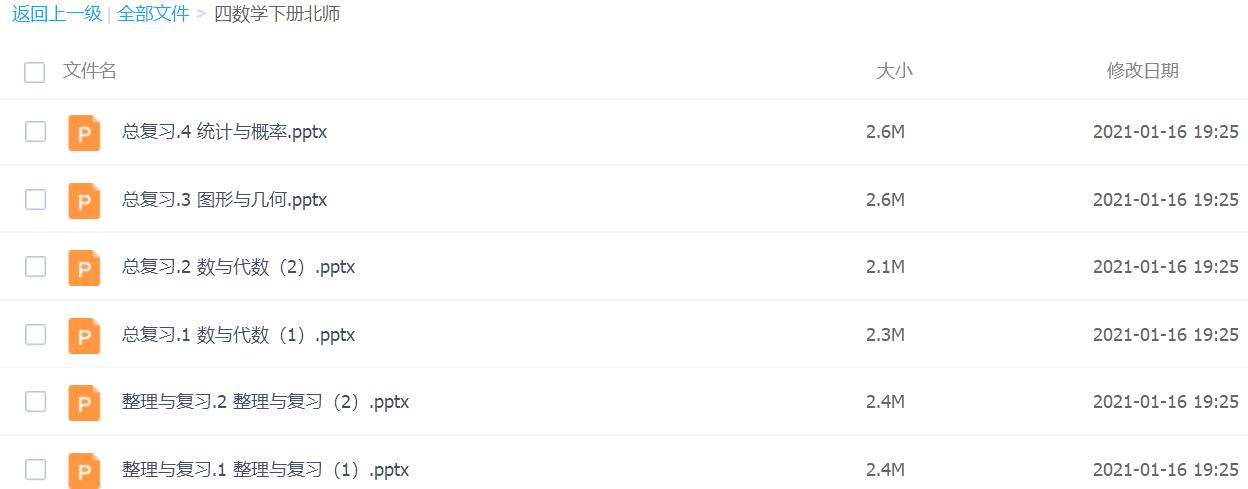Sort by 大小 column header
The image size is (1248, 489).
pos(894,71)
